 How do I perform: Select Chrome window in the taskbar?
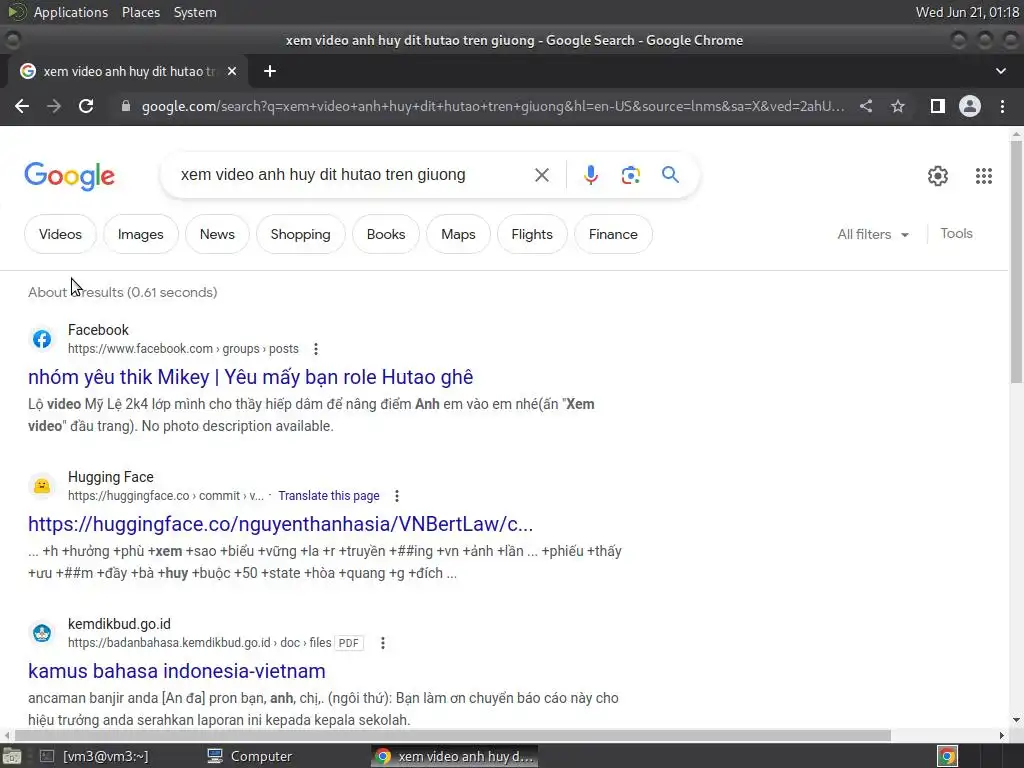pos(455,756)
